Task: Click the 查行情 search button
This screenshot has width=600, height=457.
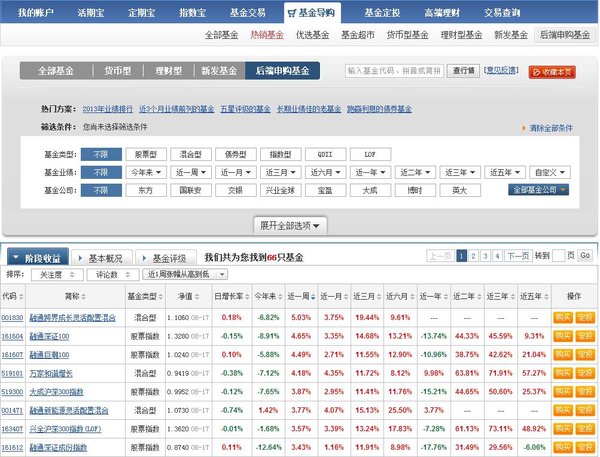Action: 463,71
